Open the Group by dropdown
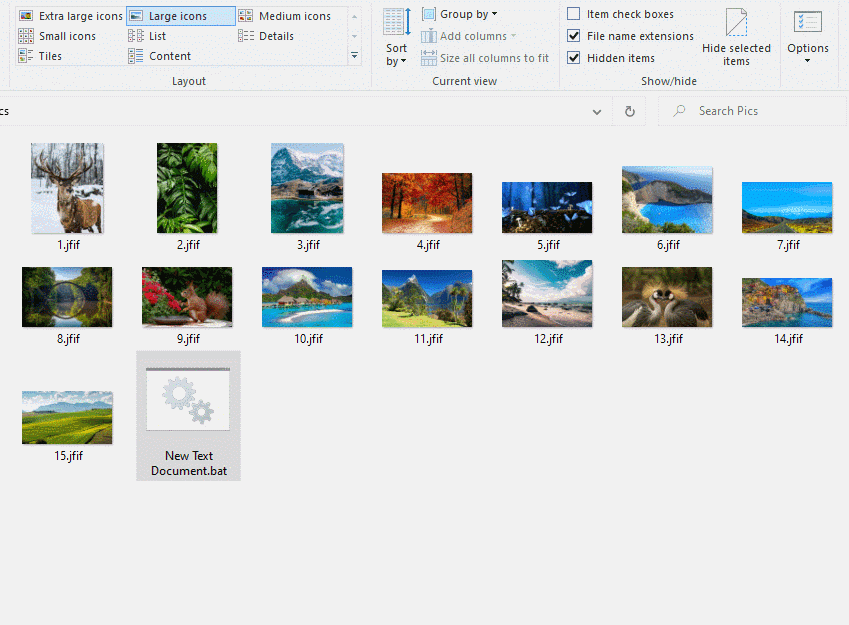 tap(459, 13)
